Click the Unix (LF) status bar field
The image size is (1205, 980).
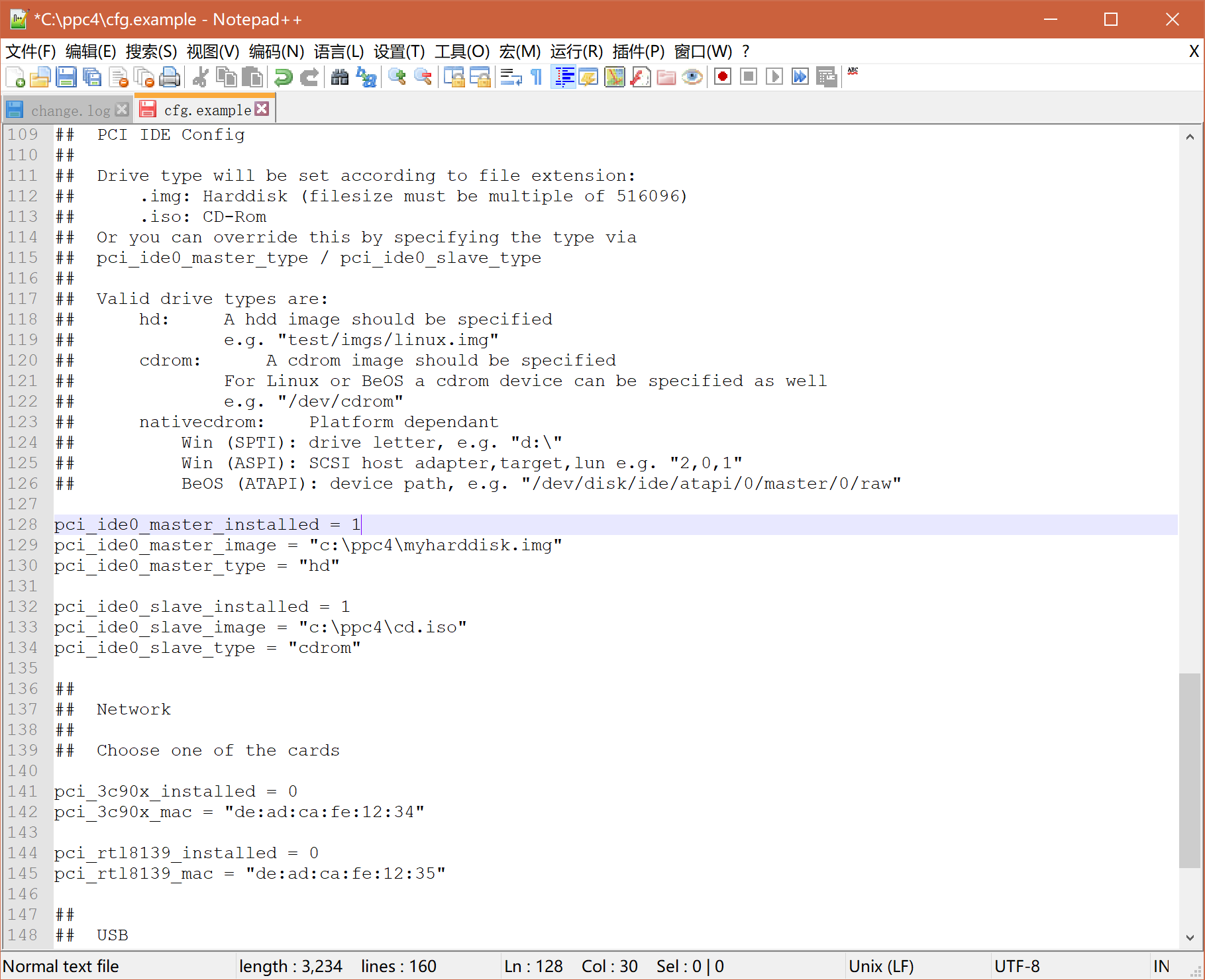point(881,967)
